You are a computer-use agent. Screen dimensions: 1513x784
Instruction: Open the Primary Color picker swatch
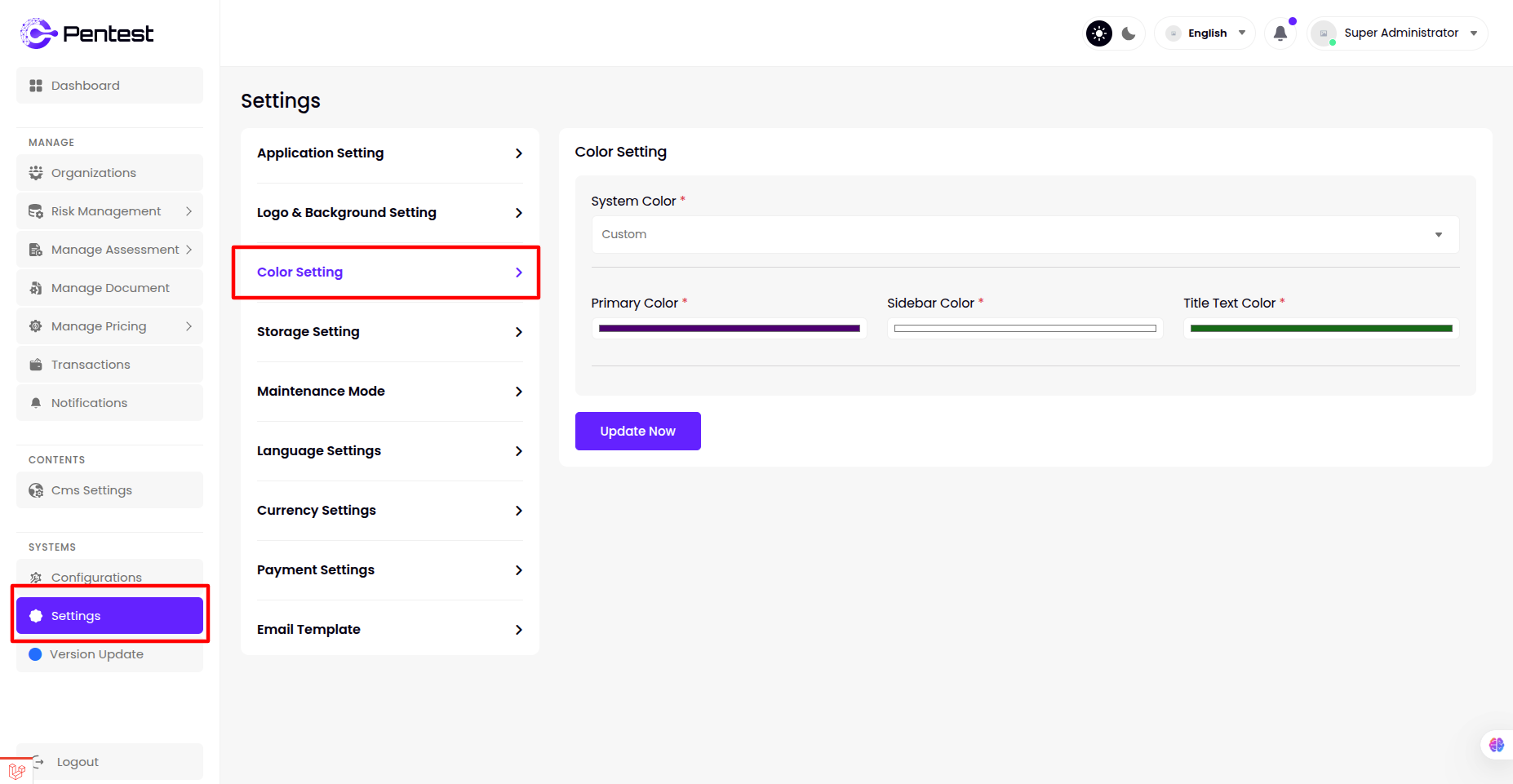(729, 329)
